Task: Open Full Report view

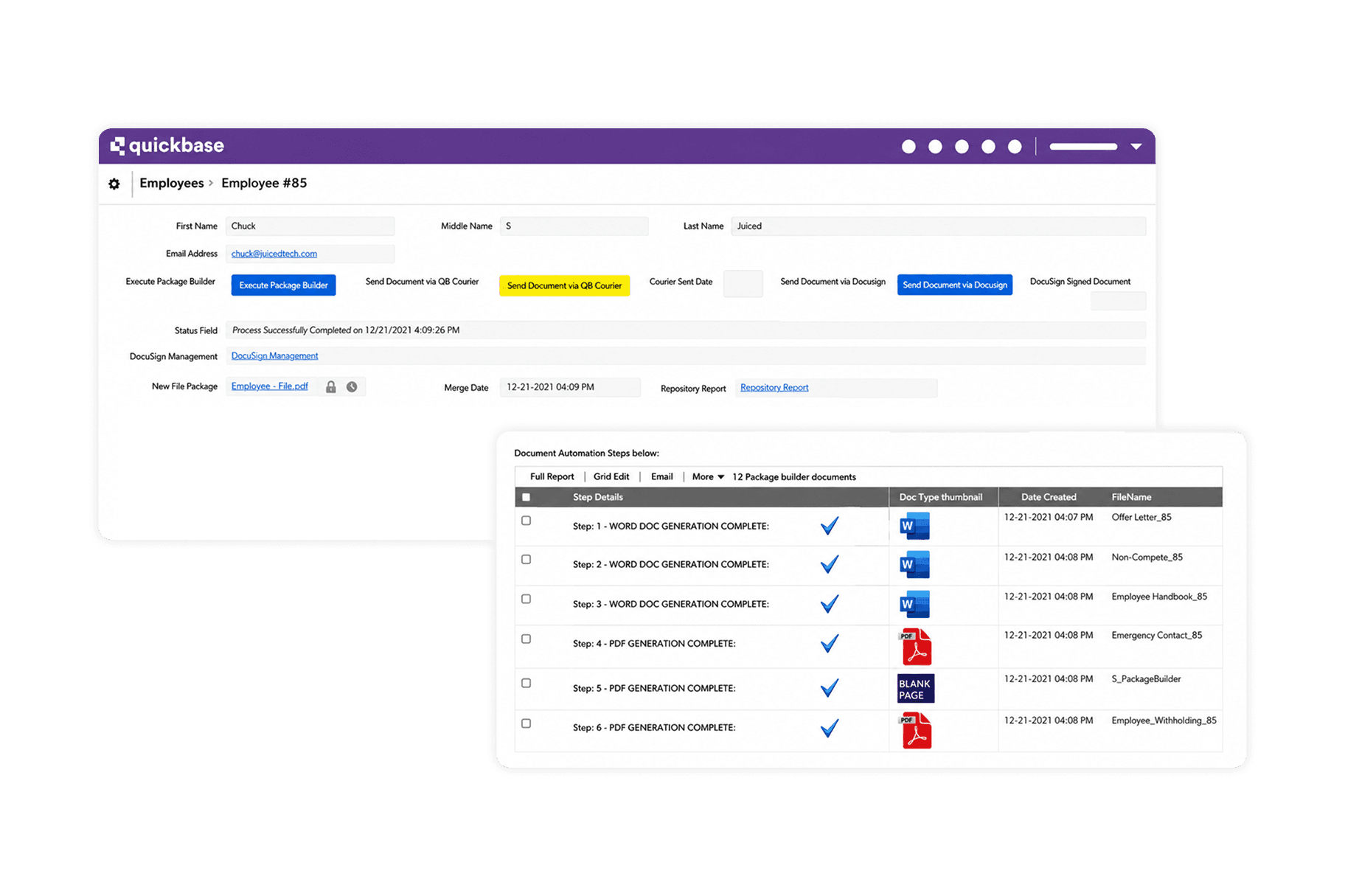Action: point(552,477)
